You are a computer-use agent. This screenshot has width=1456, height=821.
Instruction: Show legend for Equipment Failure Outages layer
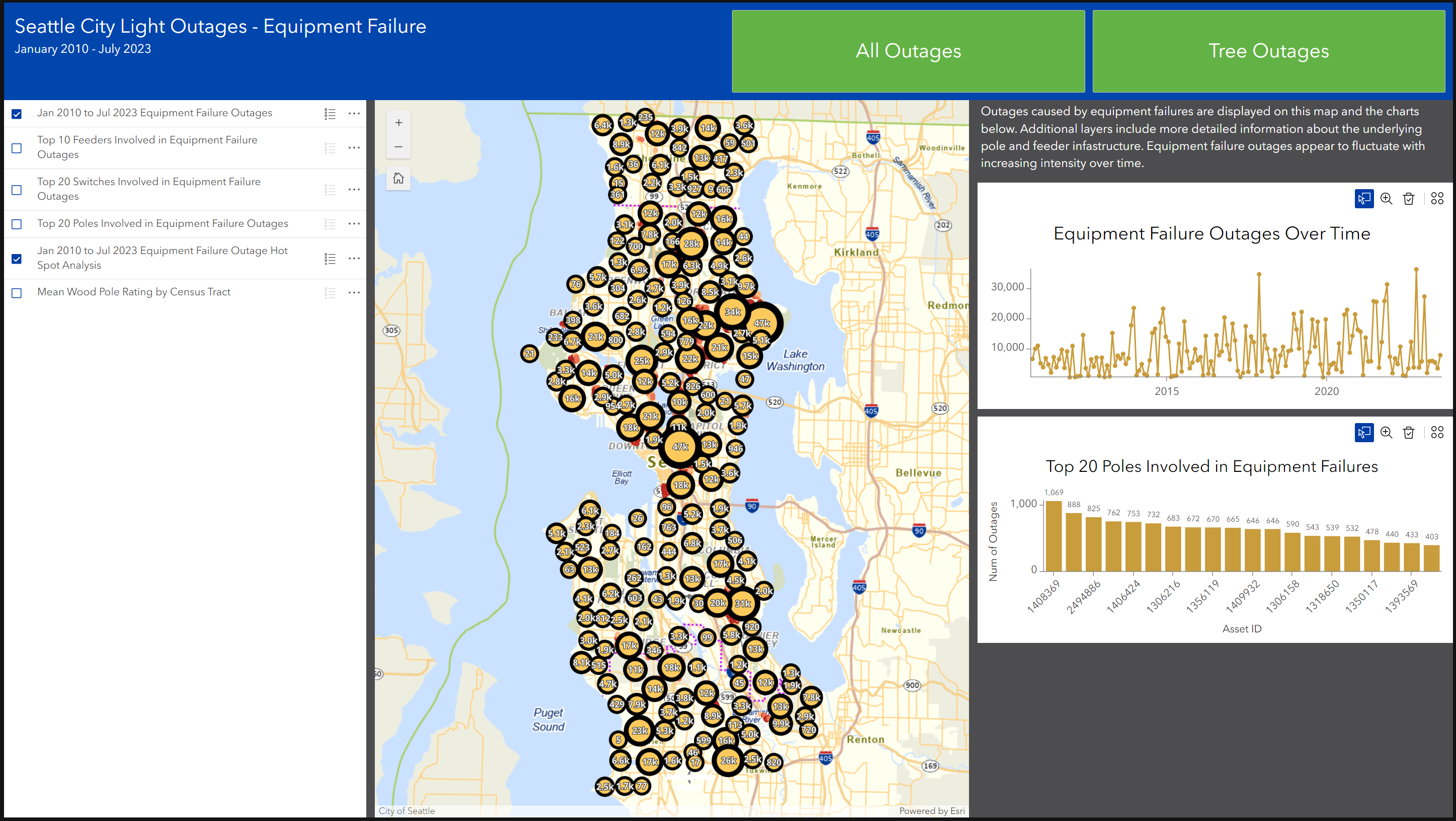coord(330,114)
